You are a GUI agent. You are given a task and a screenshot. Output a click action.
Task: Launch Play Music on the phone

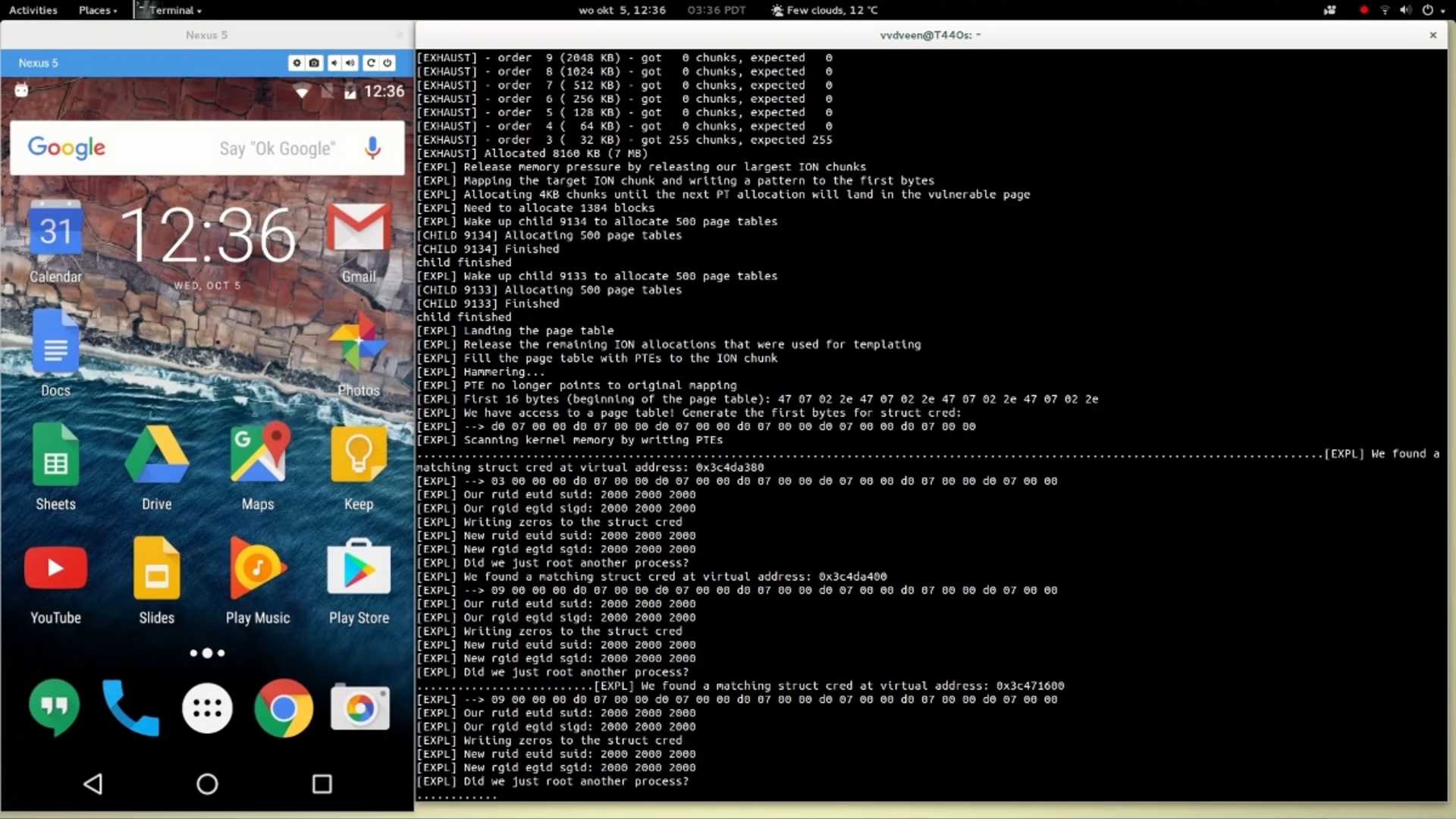click(x=258, y=581)
